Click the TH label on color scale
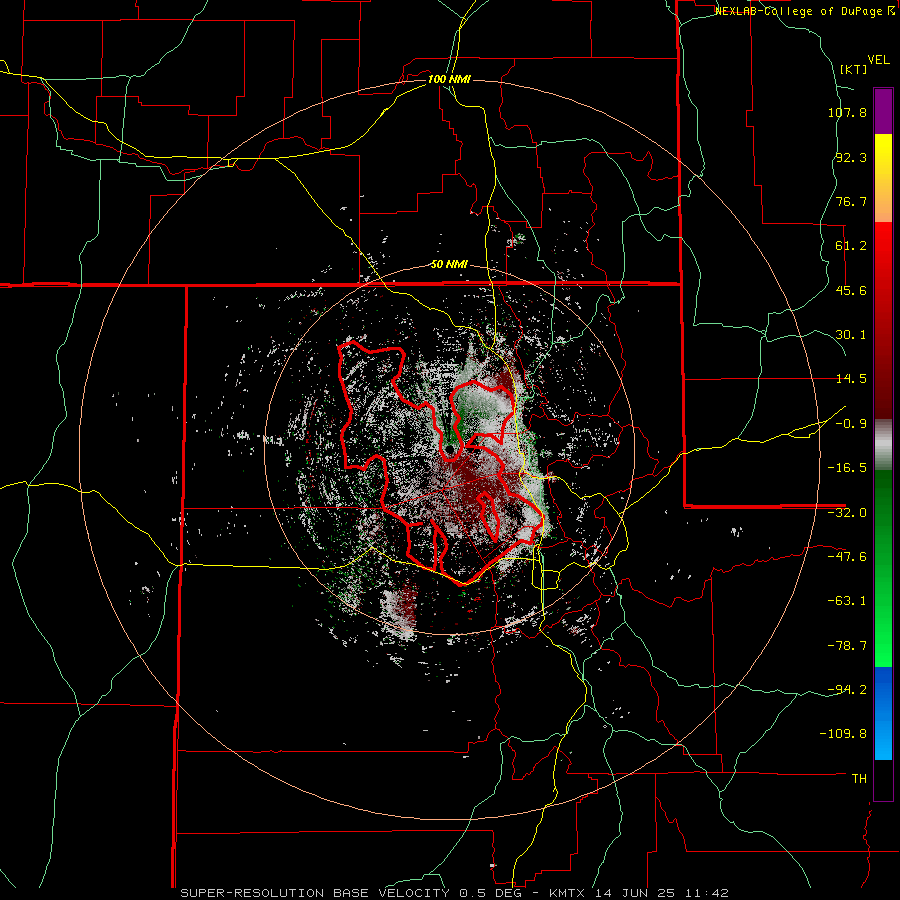 coord(859,779)
